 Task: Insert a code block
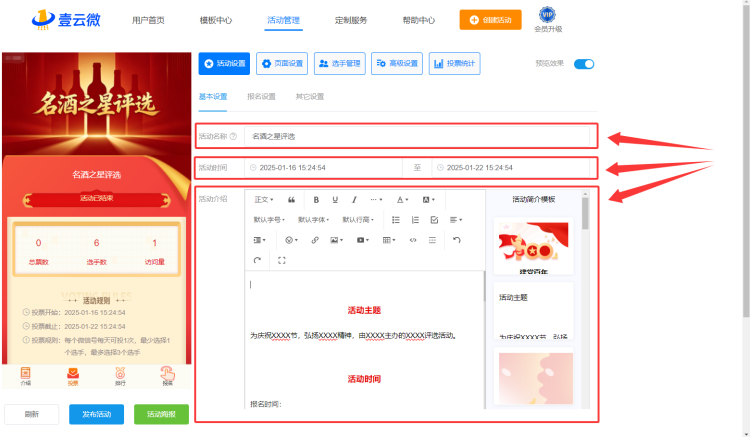[413, 240]
